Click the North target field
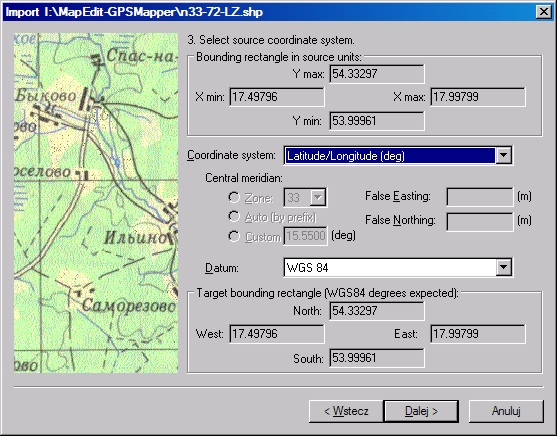Image resolution: width=557 pixels, height=436 pixels. [x=377, y=311]
